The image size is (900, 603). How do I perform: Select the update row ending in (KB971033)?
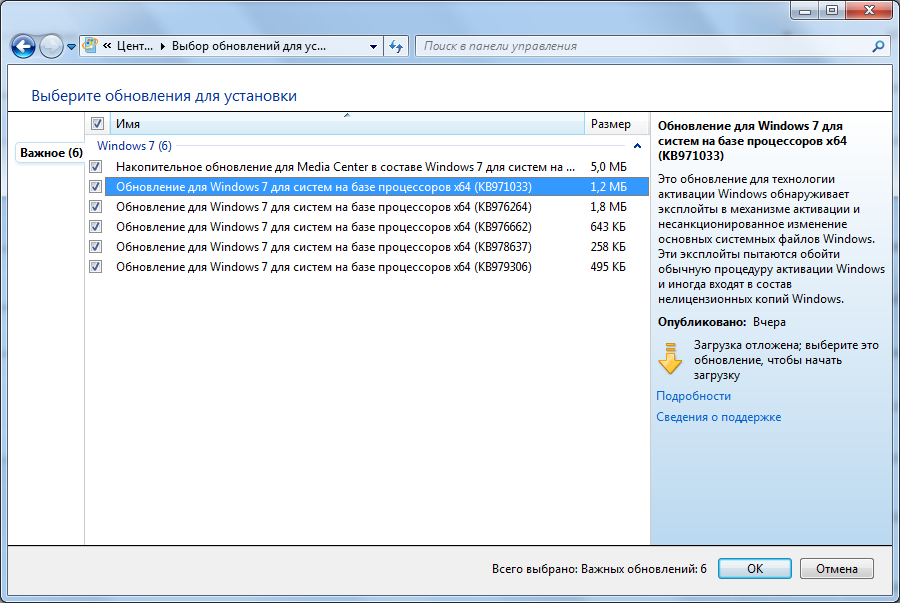click(377, 187)
